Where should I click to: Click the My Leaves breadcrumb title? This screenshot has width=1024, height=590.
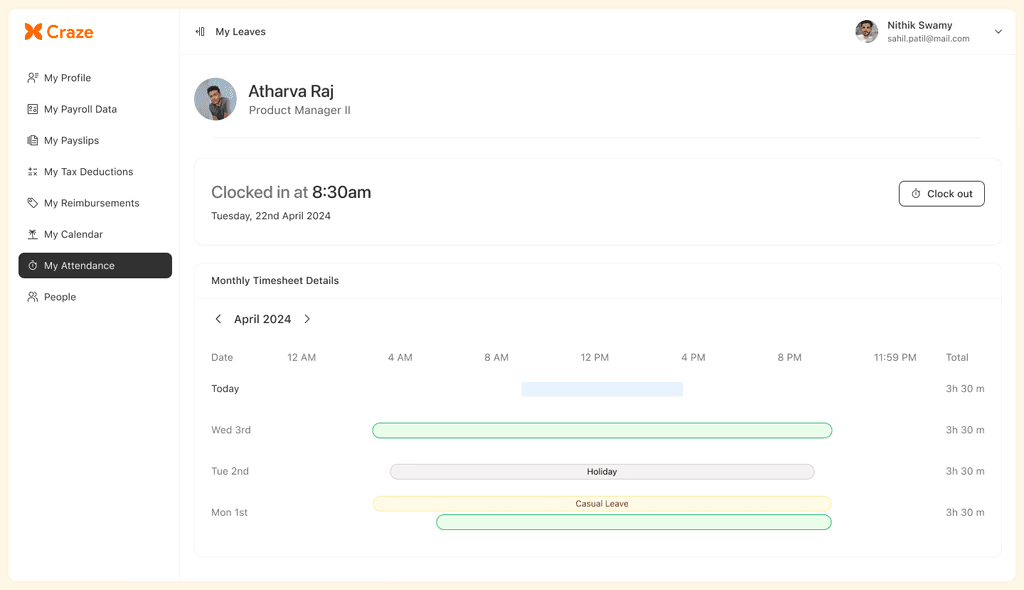click(x=240, y=31)
